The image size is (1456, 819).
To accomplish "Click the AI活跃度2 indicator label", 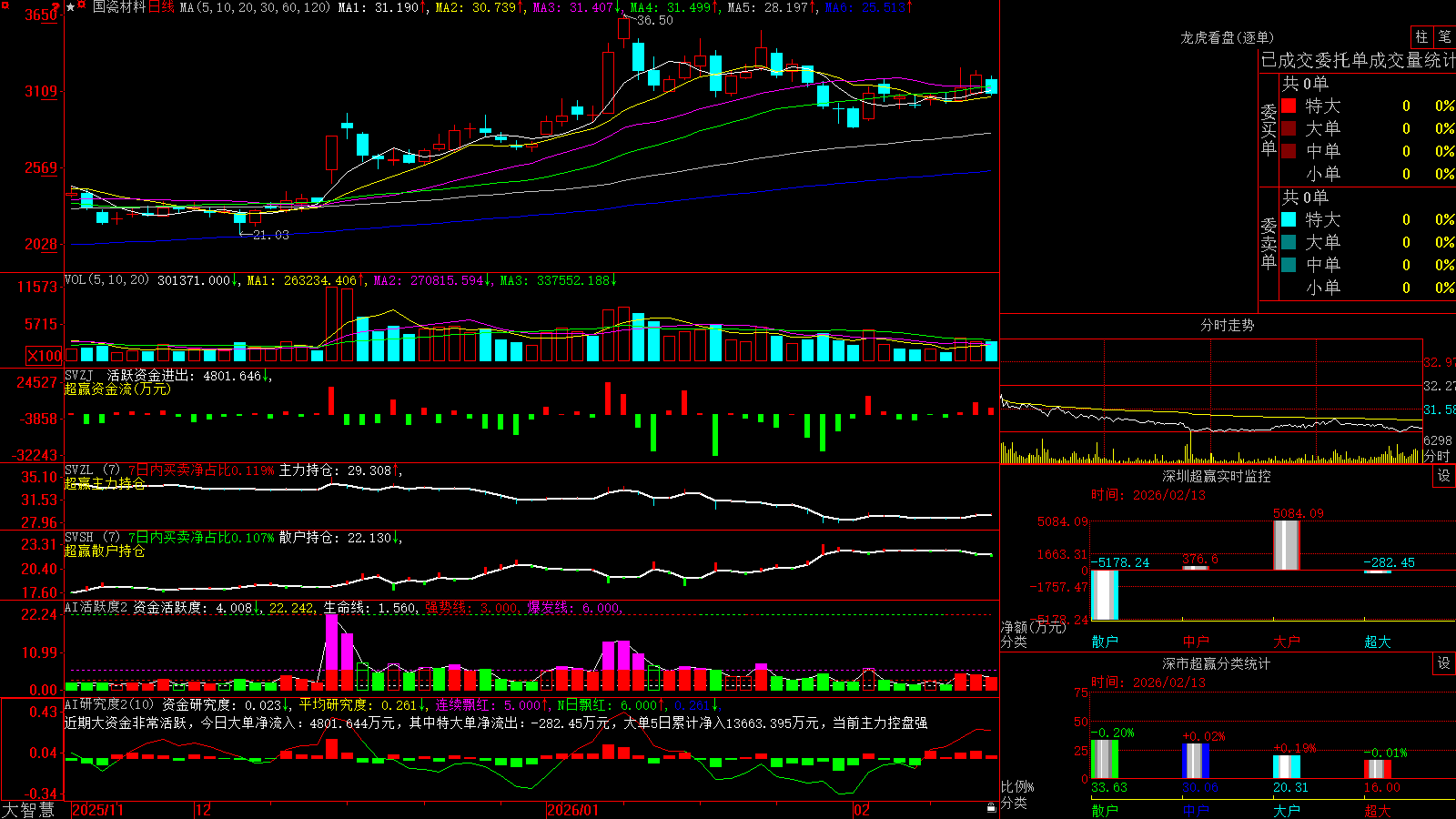I will 96,607.
